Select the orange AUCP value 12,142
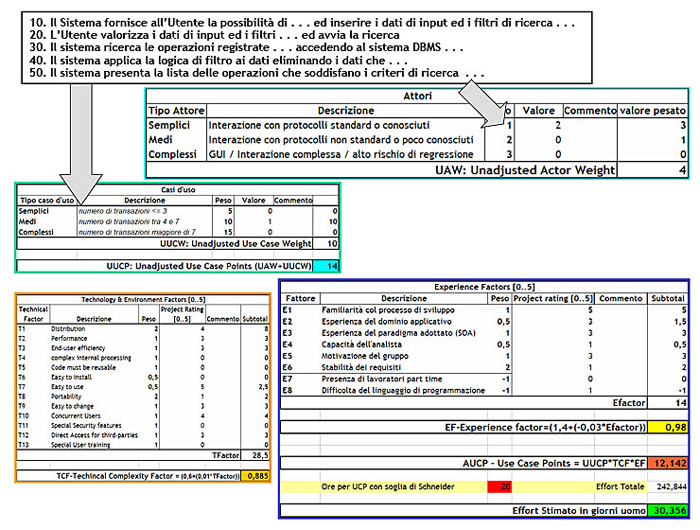The height and width of the screenshot is (530, 700). point(667,463)
